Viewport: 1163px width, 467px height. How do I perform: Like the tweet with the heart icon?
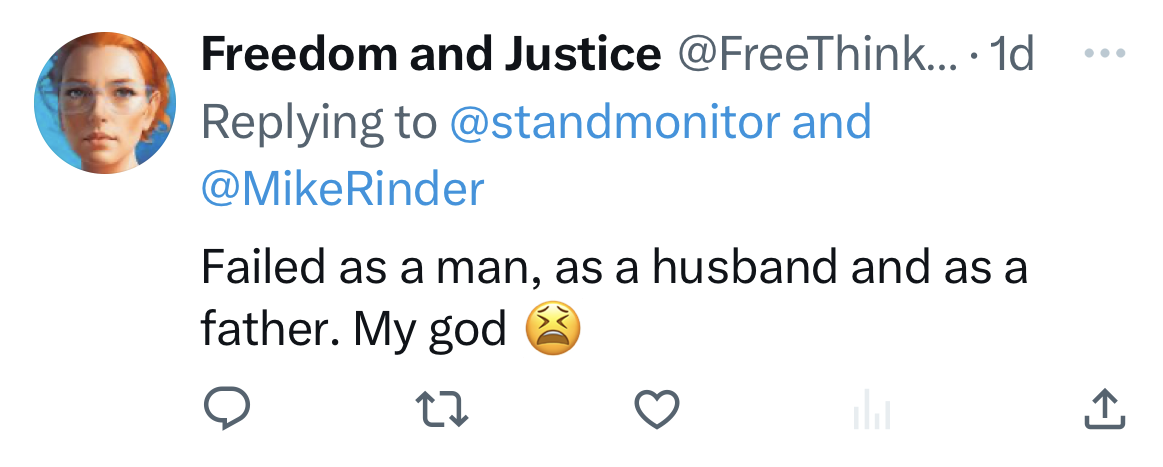(x=658, y=410)
